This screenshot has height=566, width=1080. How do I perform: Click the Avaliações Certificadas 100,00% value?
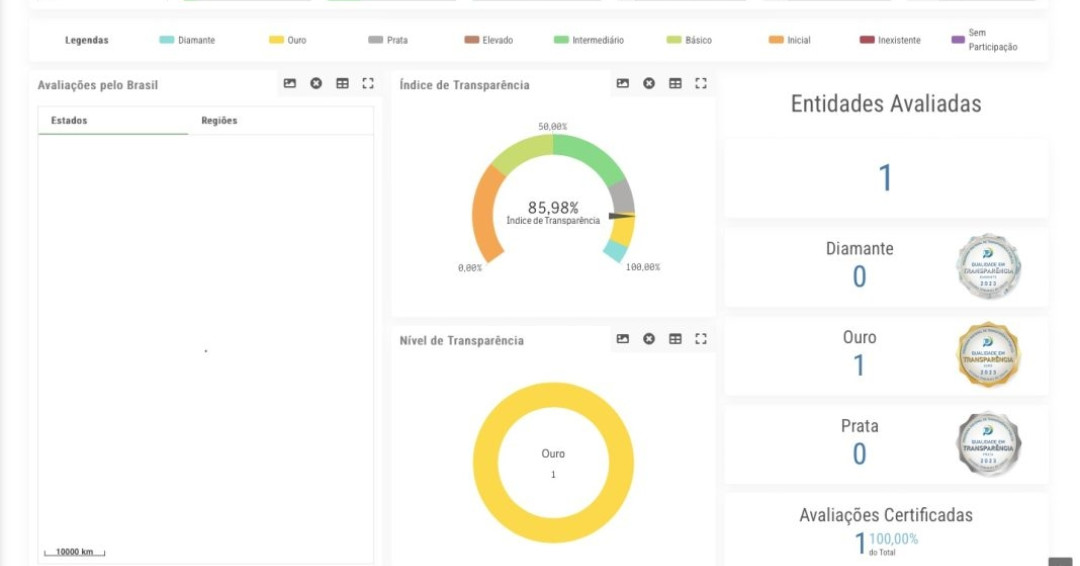[893, 539]
